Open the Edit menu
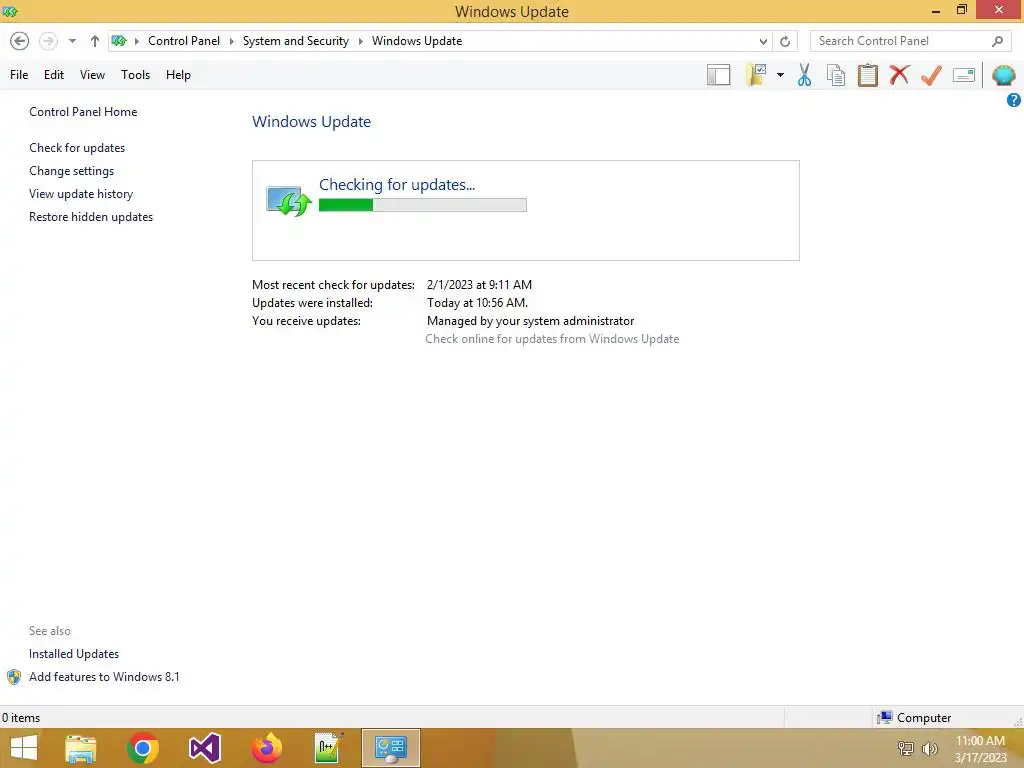1024x768 pixels. click(x=54, y=75)
